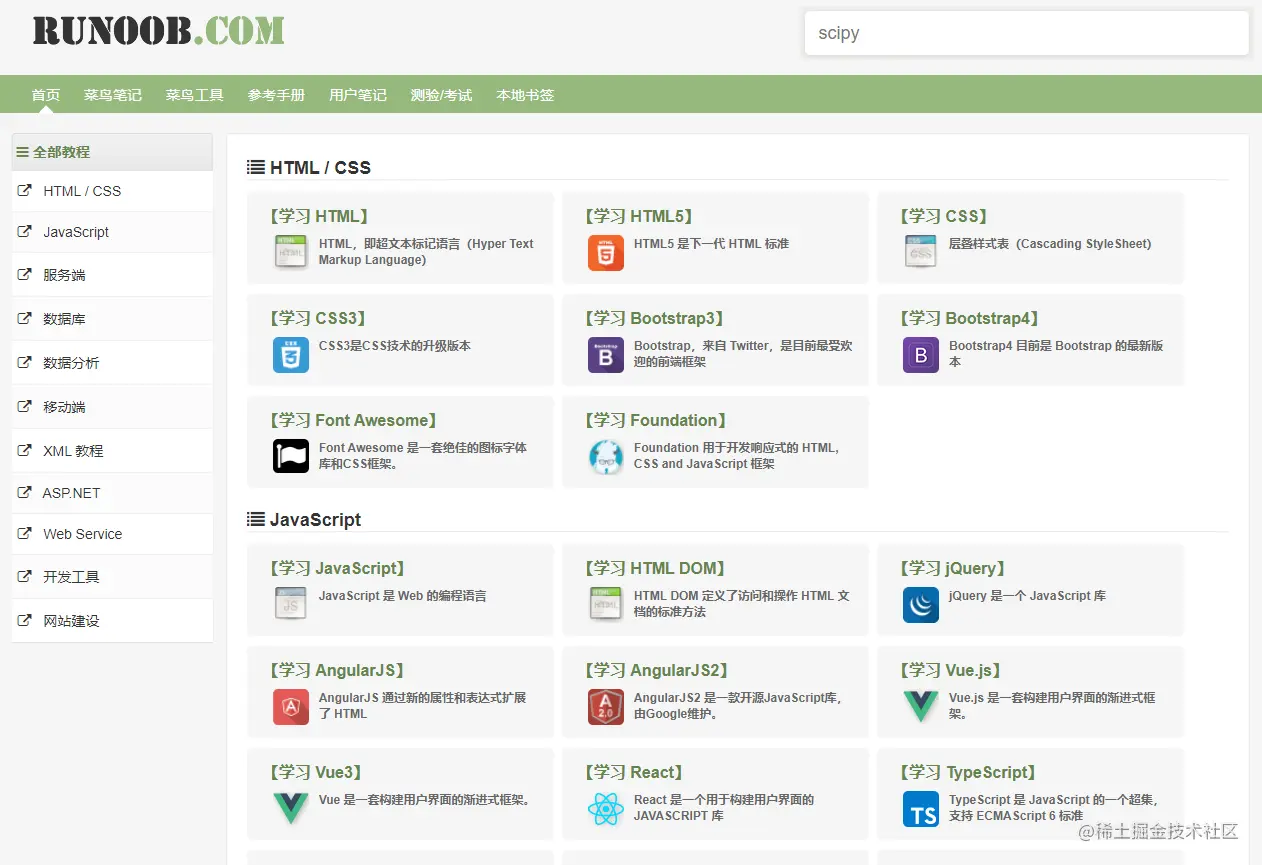Image resolution: width=1262 pixels, height=865 pixels.
Task: Click description 'HTML5 是下一代 HTML 标准'
Action: click(711, 243)
